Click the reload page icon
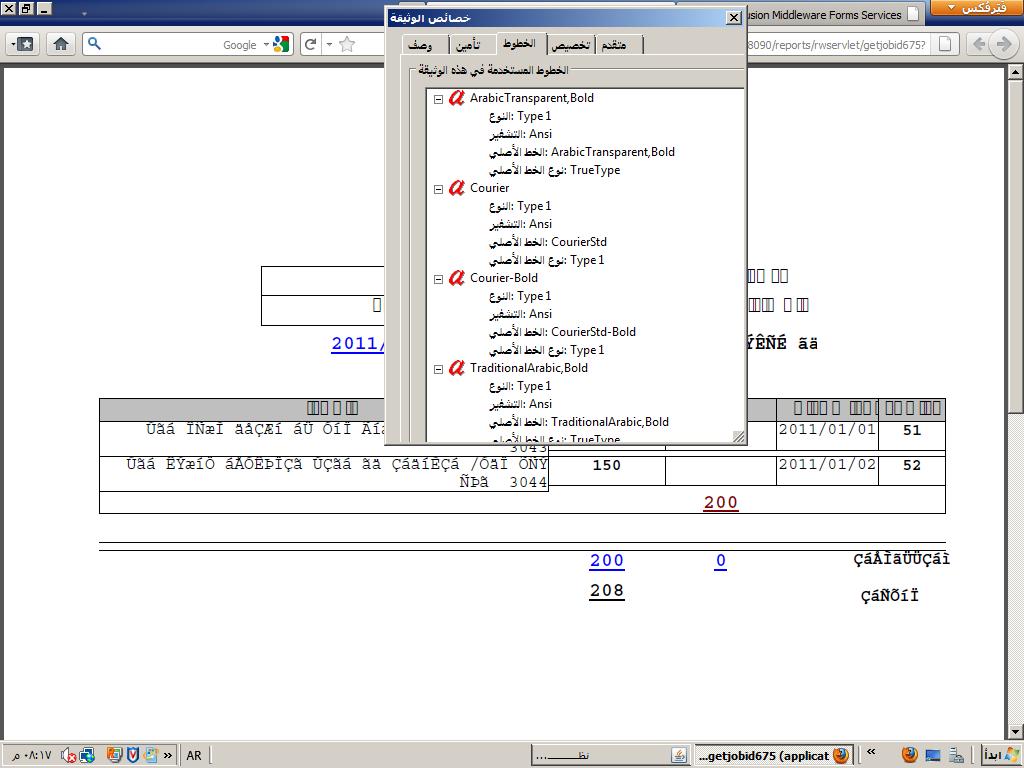 pyautogui.click(x=311, y=44)
